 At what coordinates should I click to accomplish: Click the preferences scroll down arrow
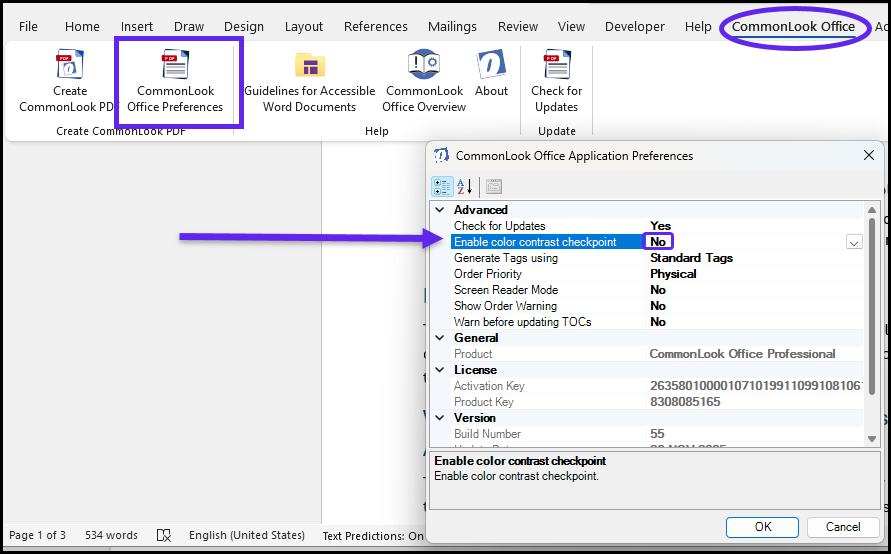click(x=872, y=439)
